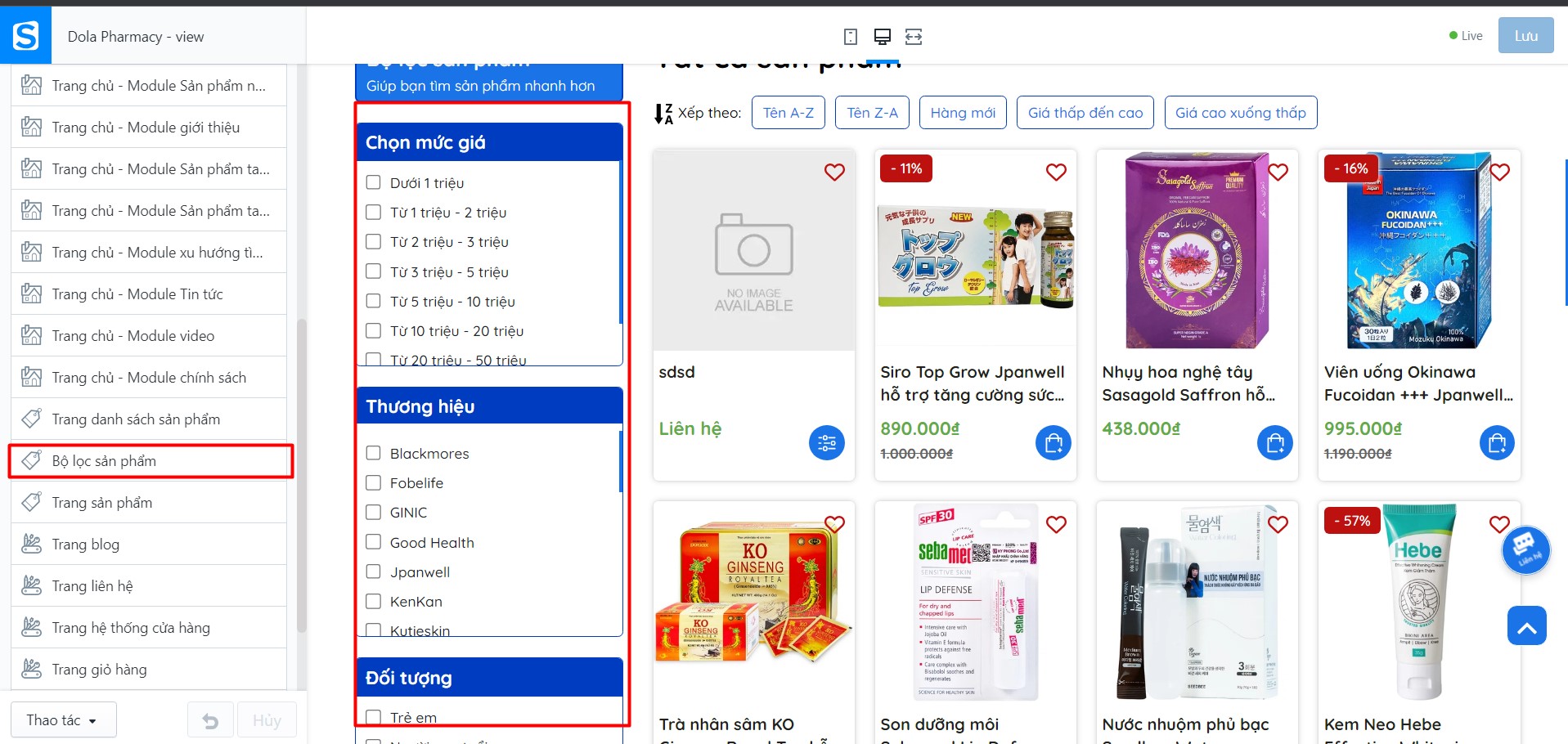Check Từ 3 triệu - 5 triệu filter

(373, 271)
